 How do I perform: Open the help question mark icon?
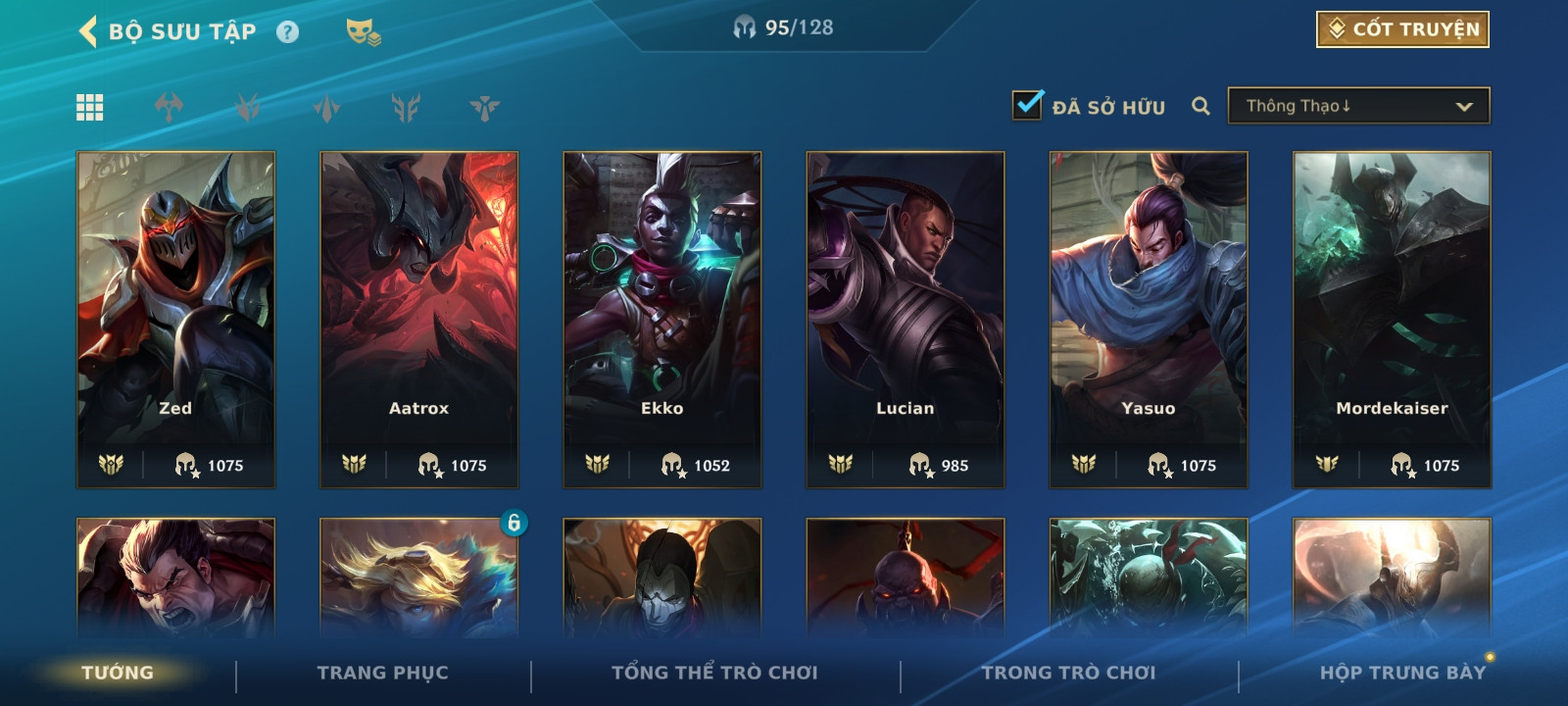(x=287, y=32)
